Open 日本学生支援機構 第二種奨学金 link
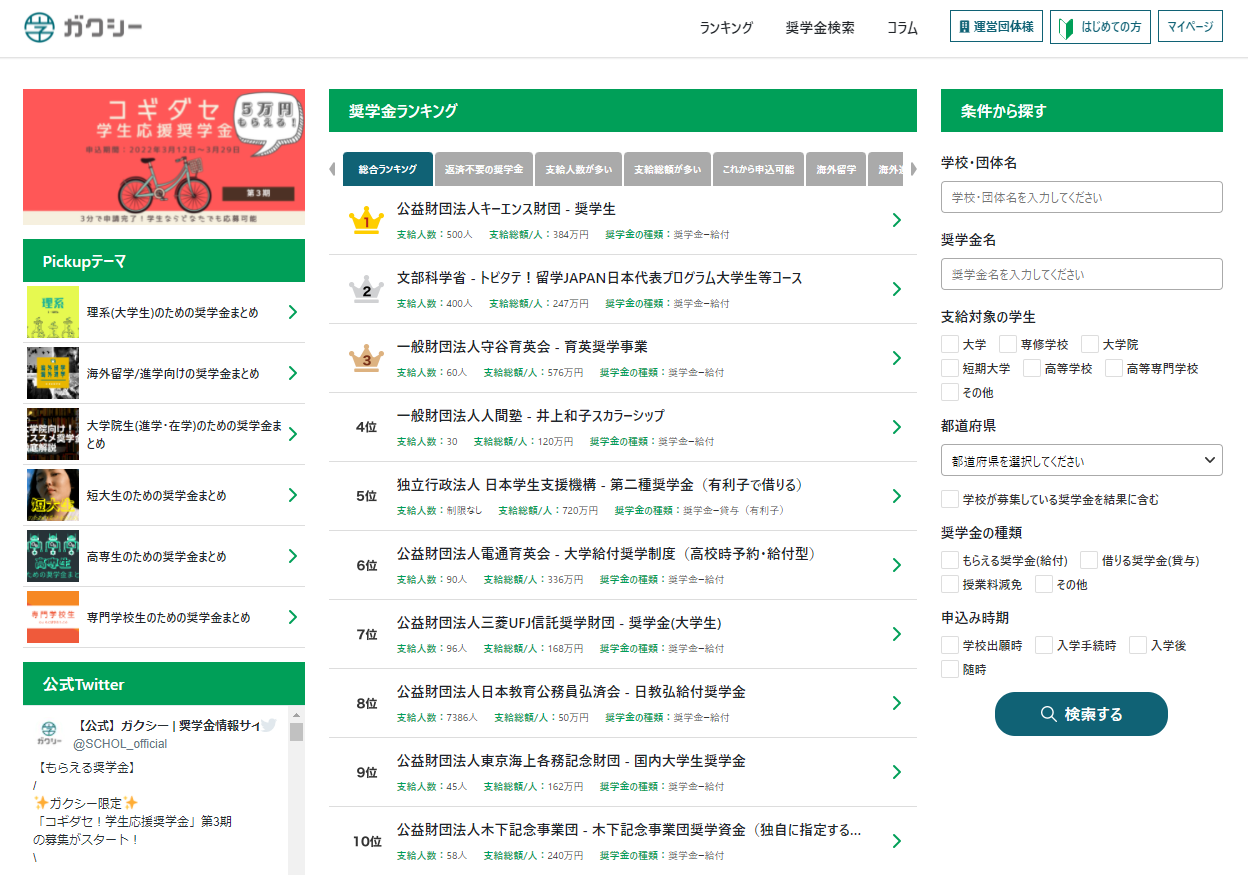This screenshot has width=1248, height=875. click(600, 485)
